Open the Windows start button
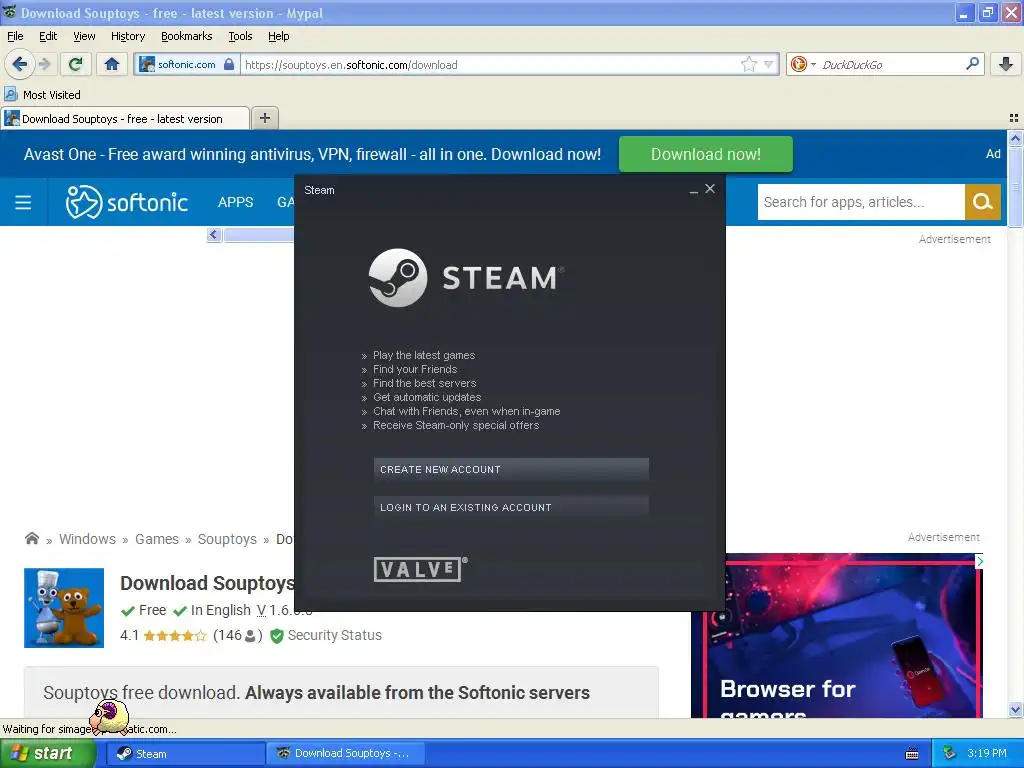 [x=47, y=753]
